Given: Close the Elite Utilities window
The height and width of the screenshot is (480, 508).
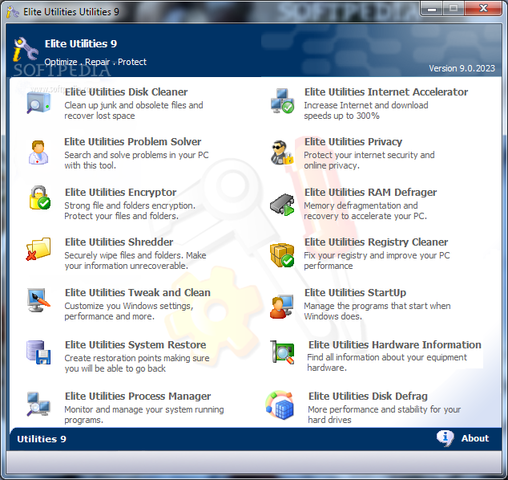Looking at the screenshot, I should [483, 9].
